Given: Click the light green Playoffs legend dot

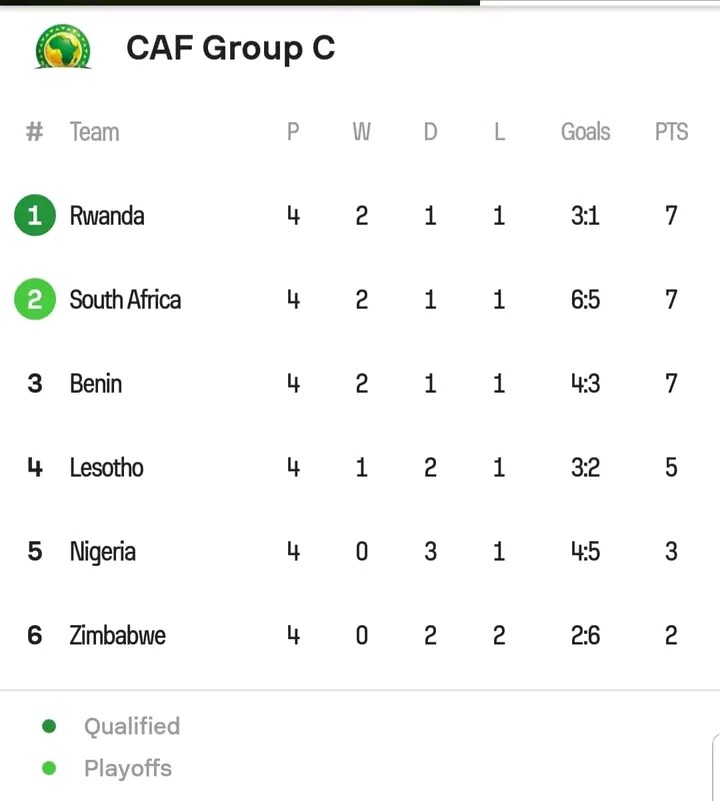Looking at the screenshot, I should pyautogui.click(x=49, y=768).
